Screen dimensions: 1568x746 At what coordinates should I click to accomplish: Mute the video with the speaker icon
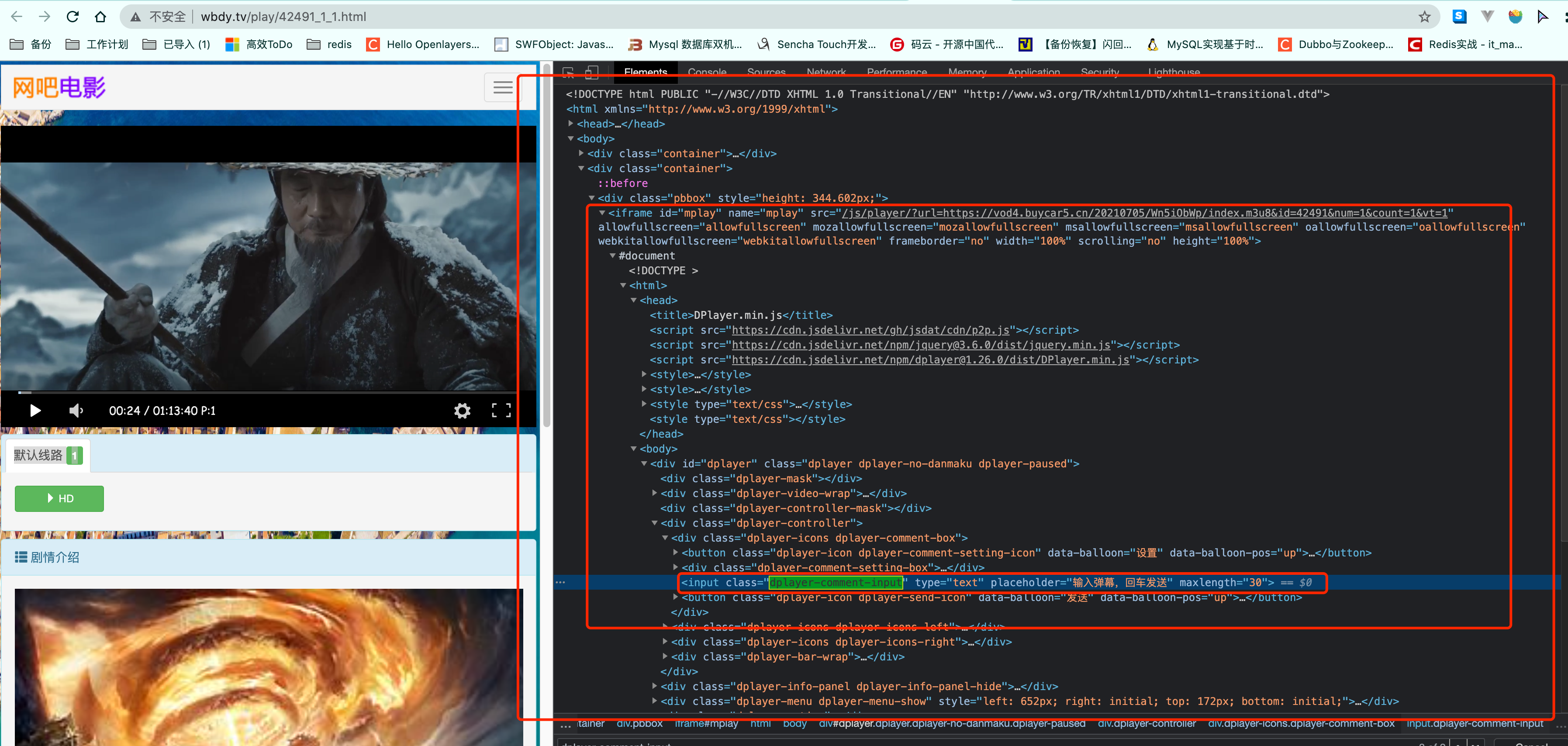76,411
